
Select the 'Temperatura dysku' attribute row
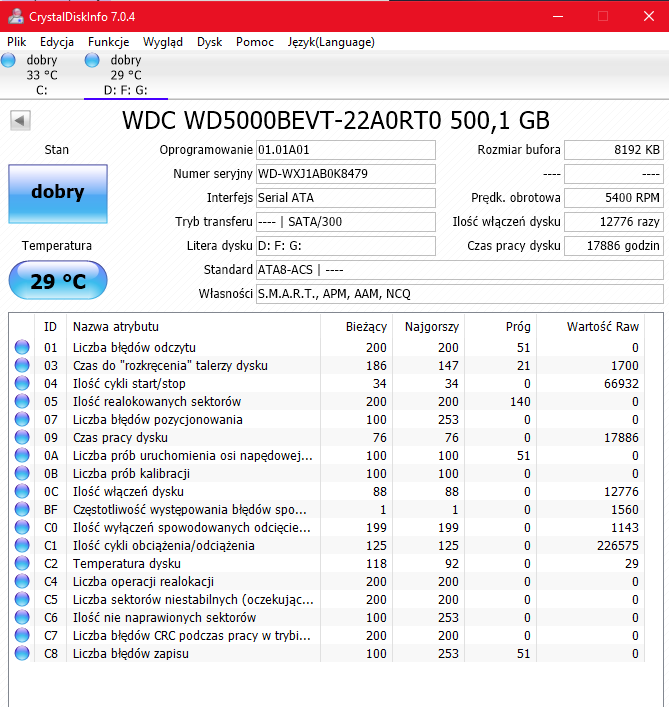click(326, 563)
